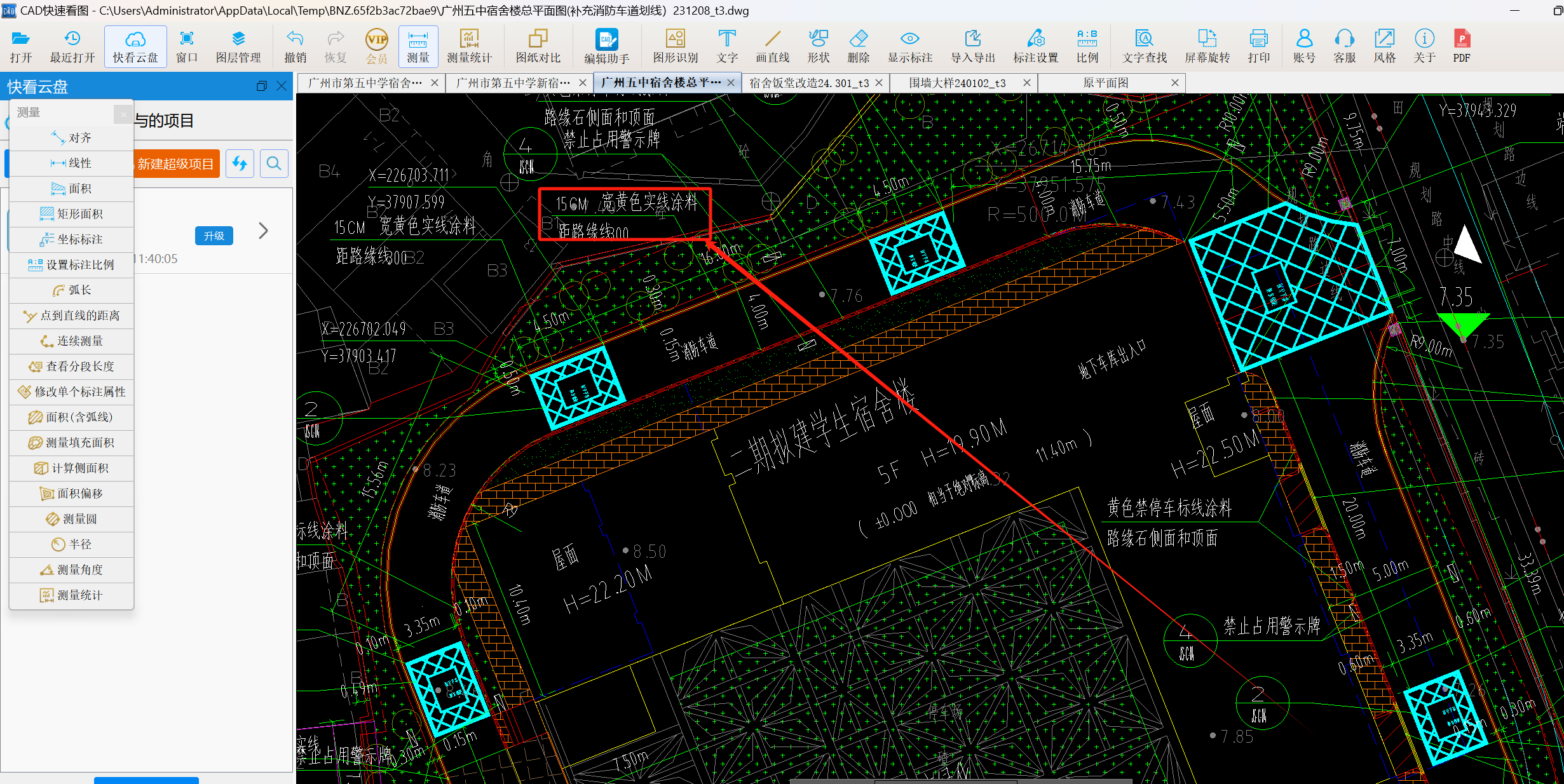Close the 围墙大样240102_t3 tab
This screenshot has height=784, width=1564.
pyautogui.click(x=1026, y=83)
